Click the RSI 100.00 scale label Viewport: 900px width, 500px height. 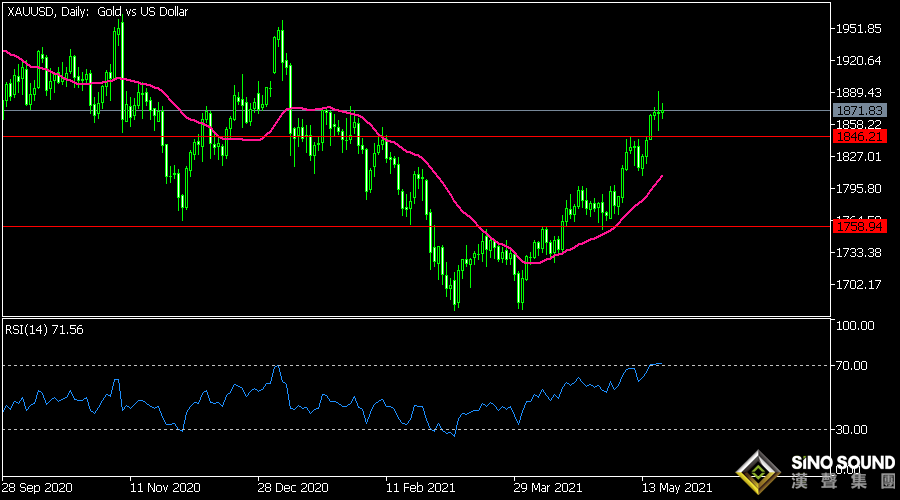[x=856, y=326]
